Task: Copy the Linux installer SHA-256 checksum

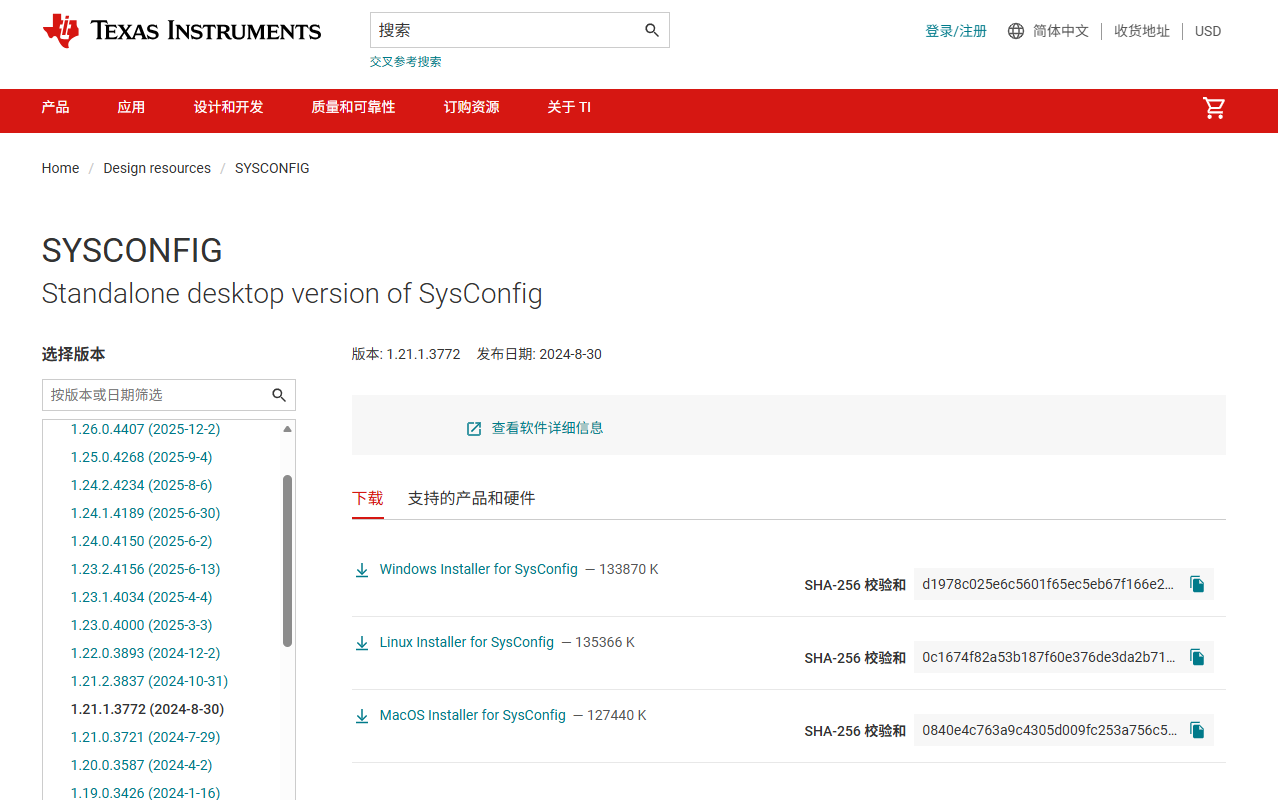Action: click(1197, 657)
